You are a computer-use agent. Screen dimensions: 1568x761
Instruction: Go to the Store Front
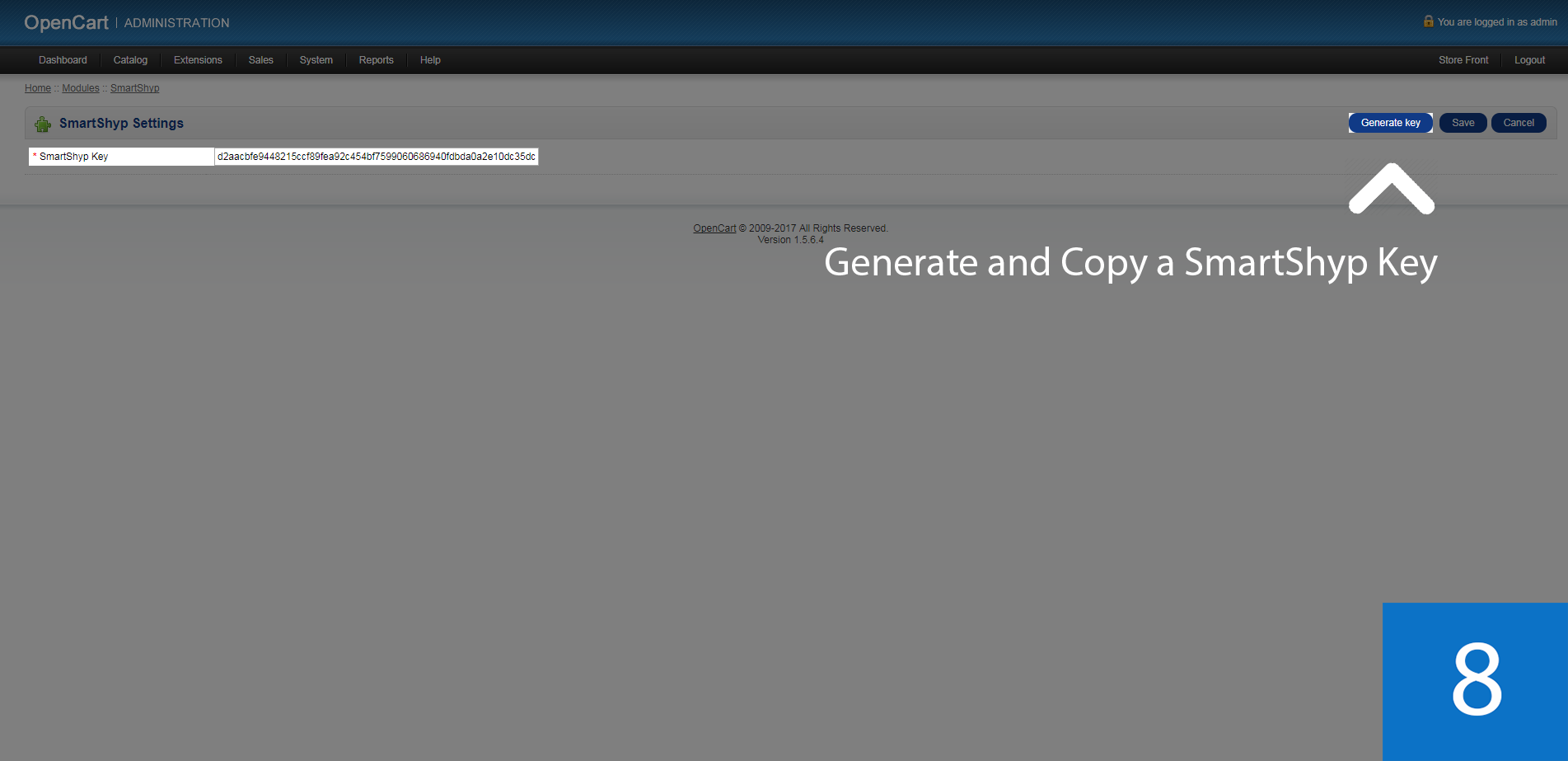tap(1463, 60)
